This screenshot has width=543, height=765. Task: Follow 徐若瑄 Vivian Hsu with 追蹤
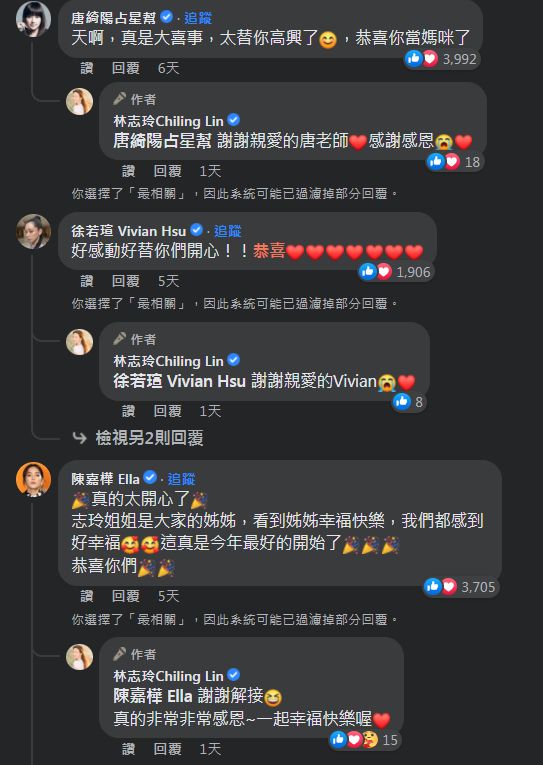point(227,231)
